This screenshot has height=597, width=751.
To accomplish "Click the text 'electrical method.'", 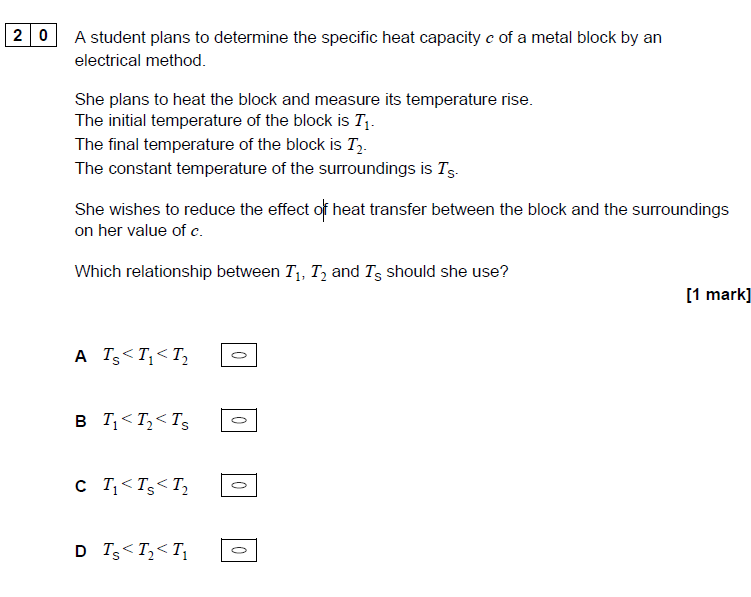I will tap(140, 60).
